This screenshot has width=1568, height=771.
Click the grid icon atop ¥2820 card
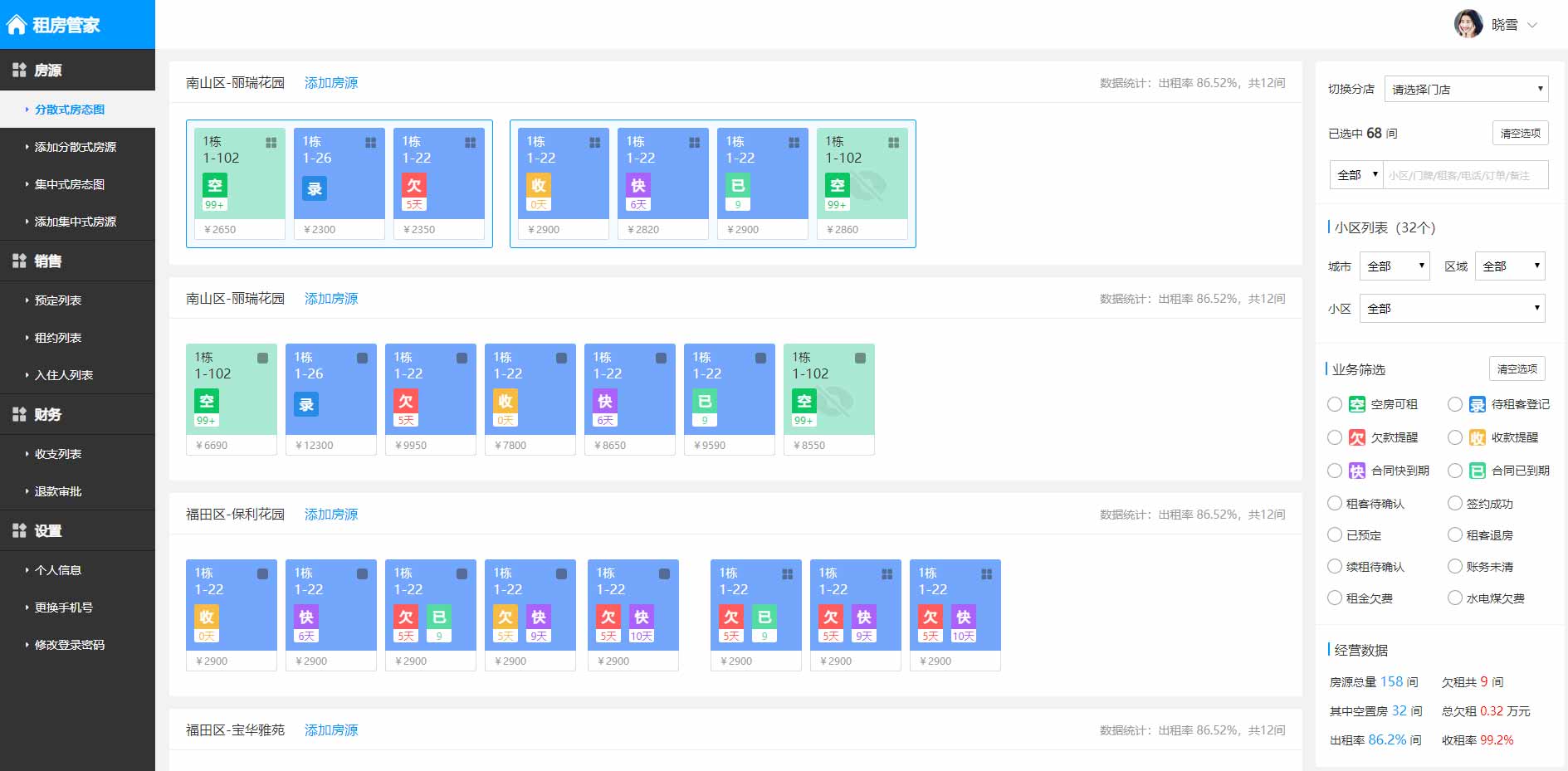click(x=694, y=143)
